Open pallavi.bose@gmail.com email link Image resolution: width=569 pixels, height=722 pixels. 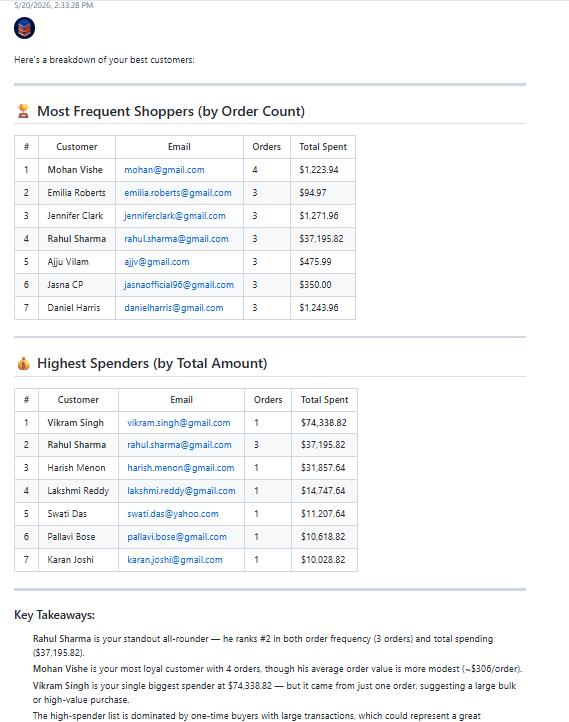(x=177, y=537)
